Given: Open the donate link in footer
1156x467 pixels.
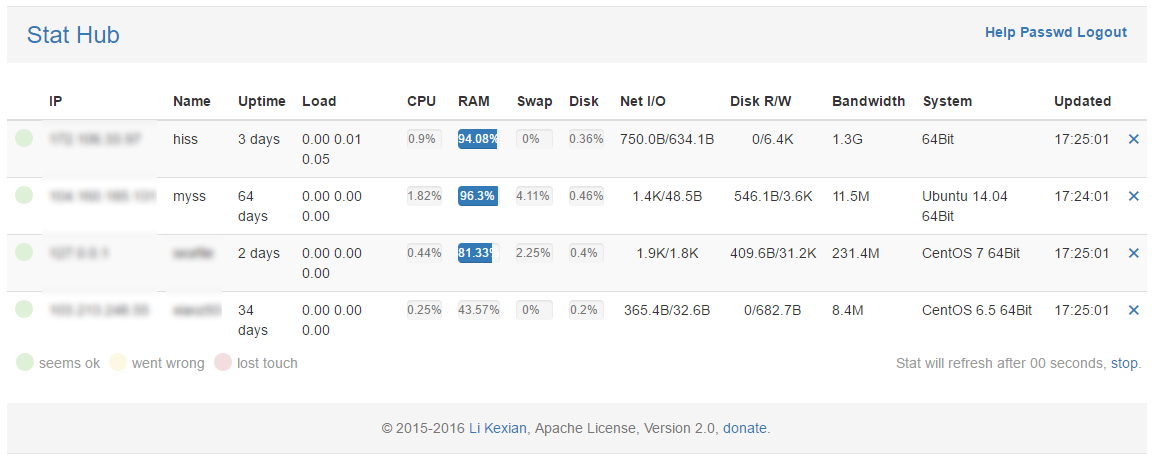Looking at the screenshot, I should tap(745, 428).
